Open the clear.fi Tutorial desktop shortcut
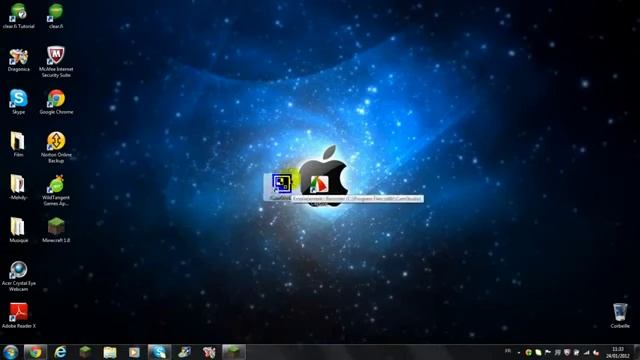This screenshot has width=640, height=360. tap(18, 16)
